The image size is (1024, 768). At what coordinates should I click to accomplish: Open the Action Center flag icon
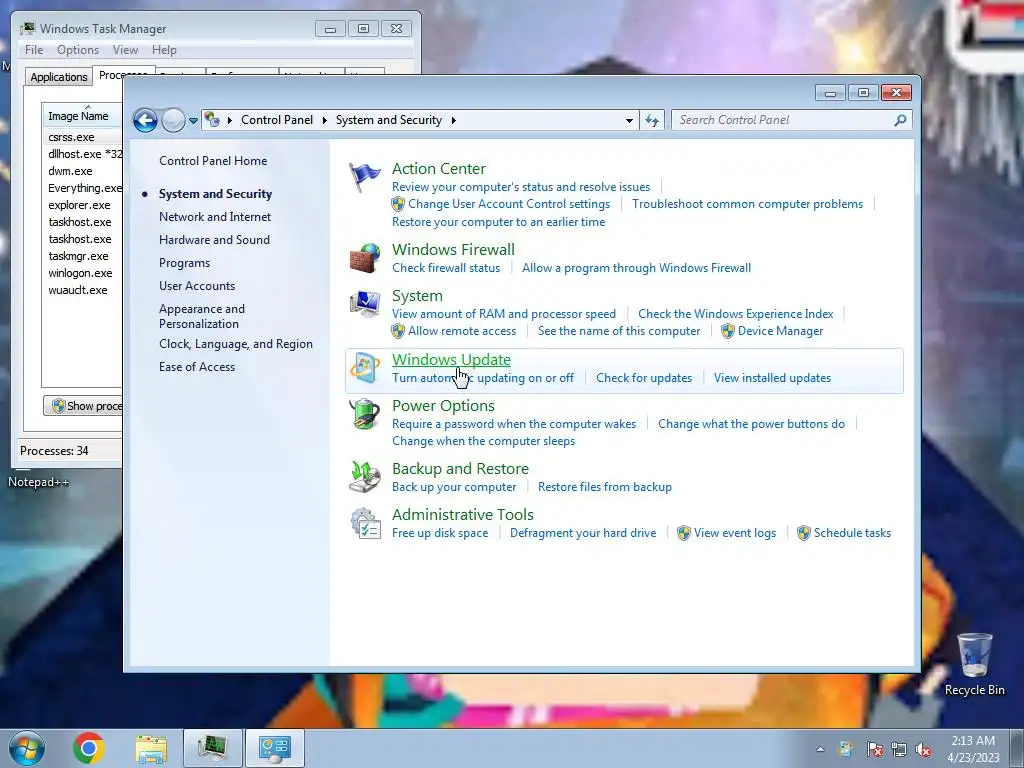click(x=364, y=176)
